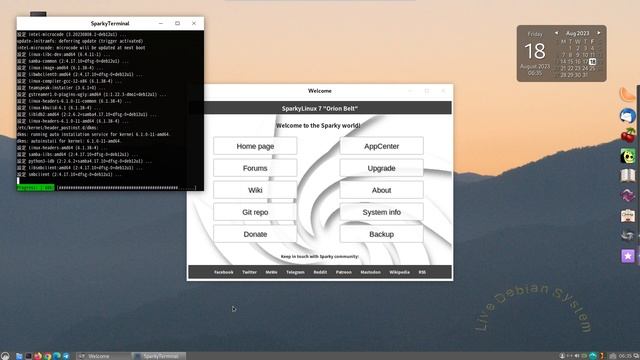Open the chat bubble tray icon

636,356
